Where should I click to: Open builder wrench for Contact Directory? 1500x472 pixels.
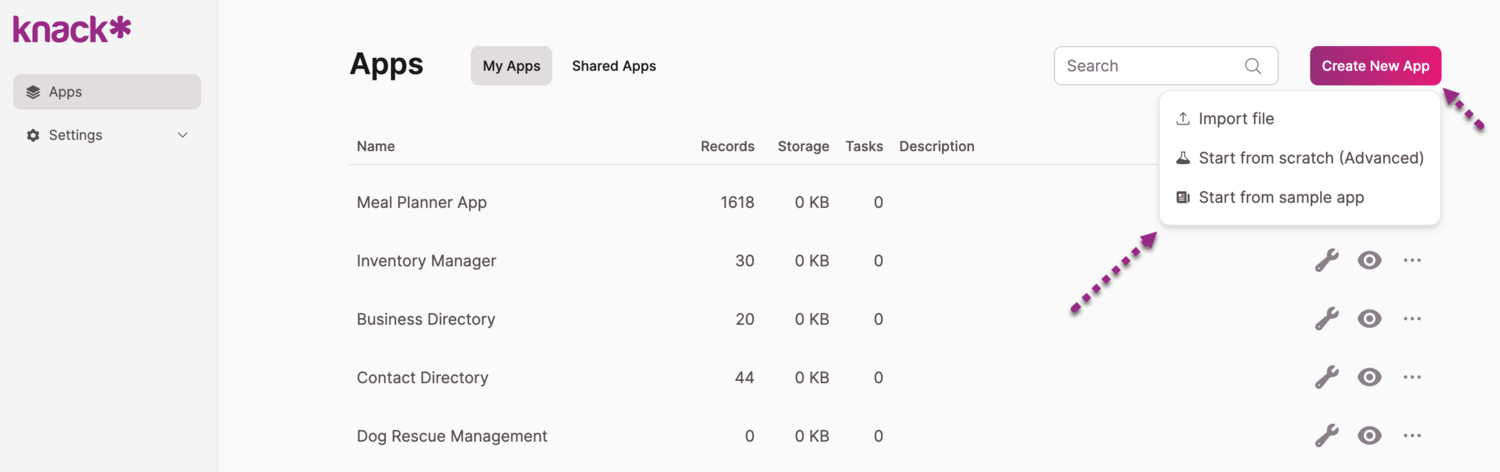[x=1326, y=378]
